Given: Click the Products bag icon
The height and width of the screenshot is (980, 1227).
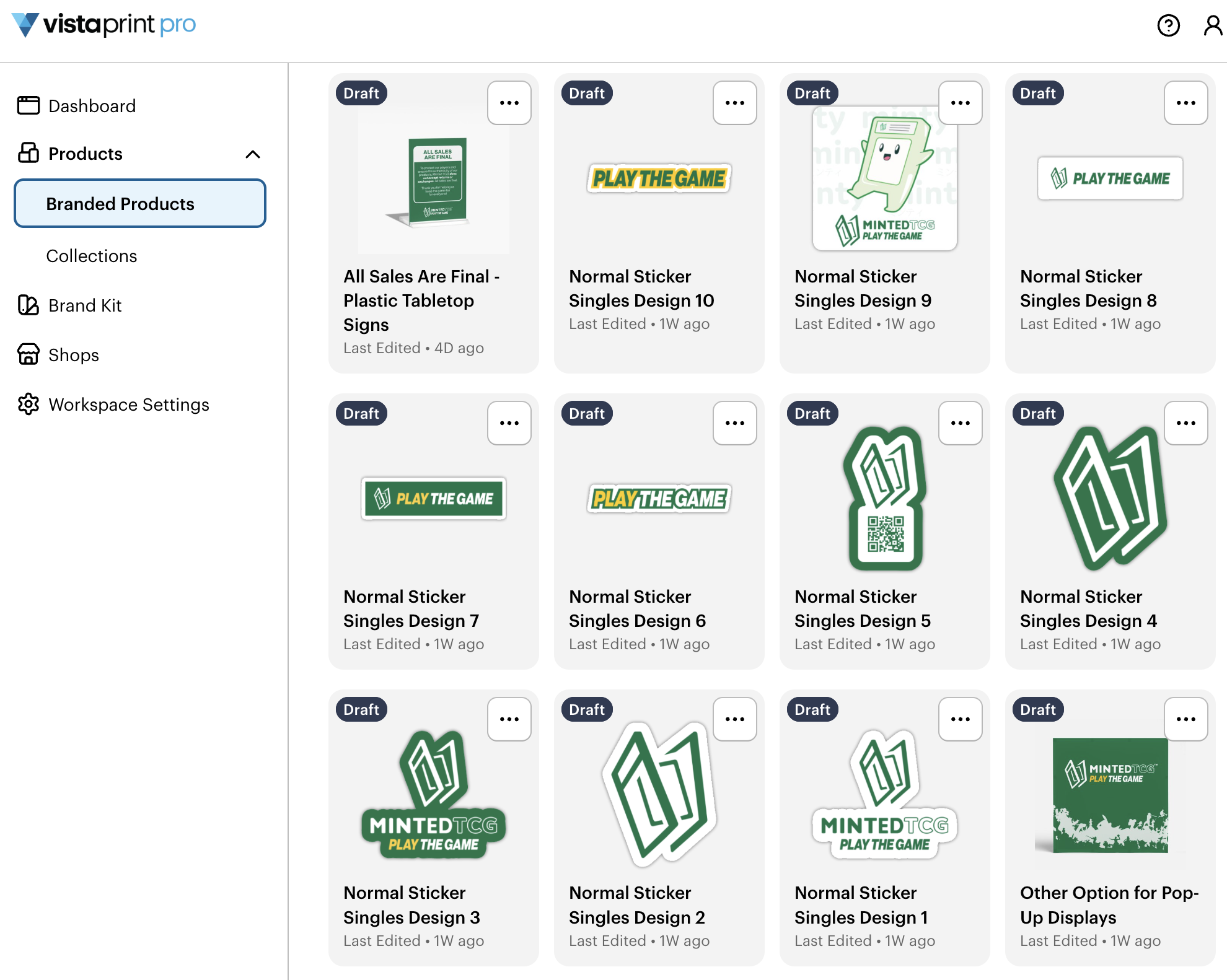Looking at the screenshot, I should tap(29, 152).
